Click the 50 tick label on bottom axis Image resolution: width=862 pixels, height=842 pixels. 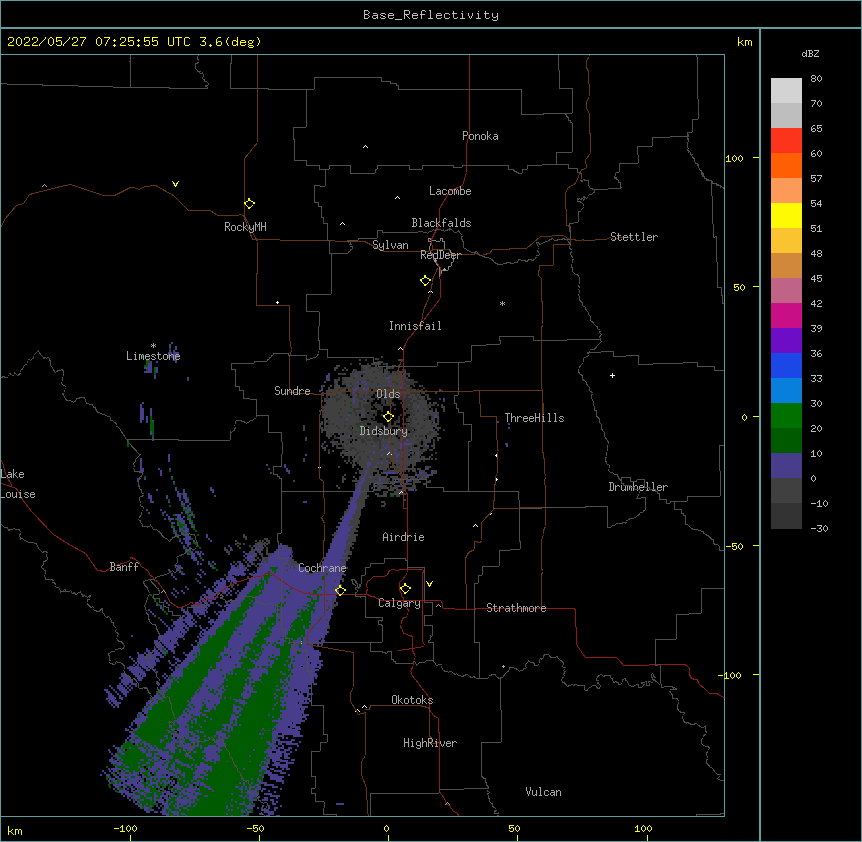coord(514,828)
